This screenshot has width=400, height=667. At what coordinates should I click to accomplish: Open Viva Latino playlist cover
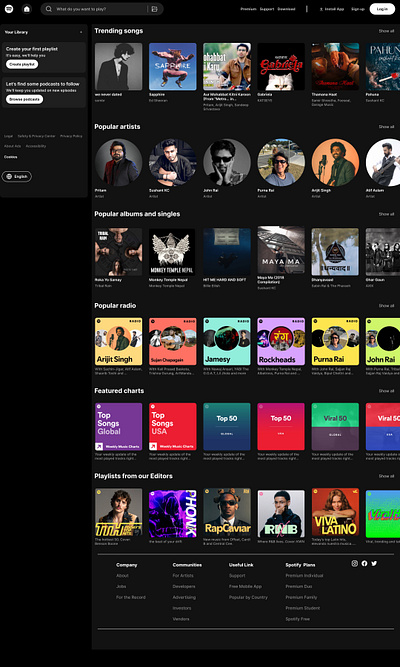point(335,512)
